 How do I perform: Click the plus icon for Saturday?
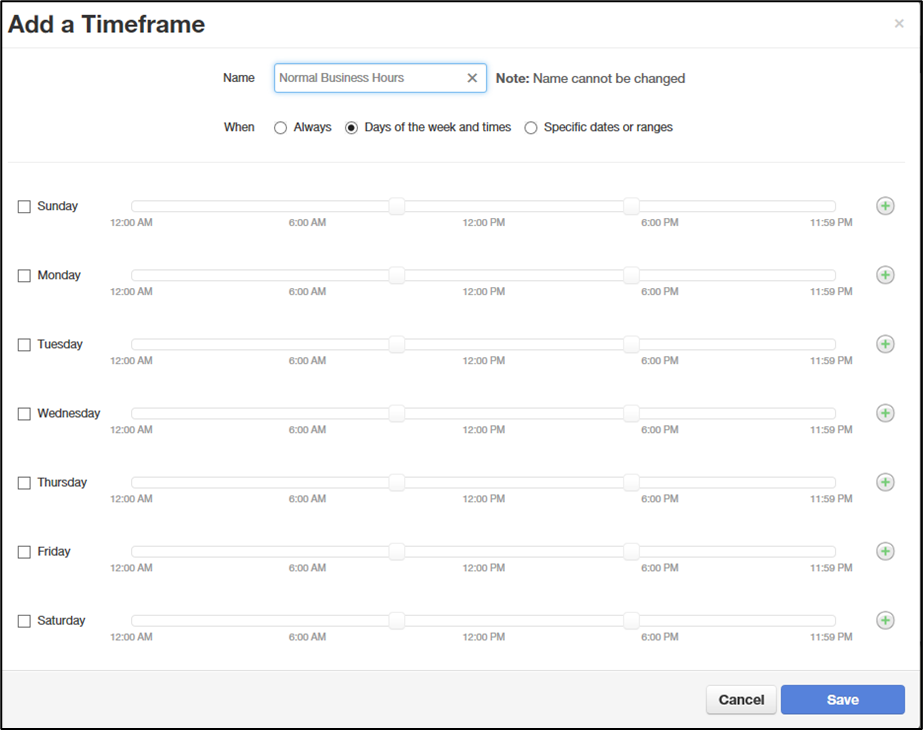coord(885,620)
